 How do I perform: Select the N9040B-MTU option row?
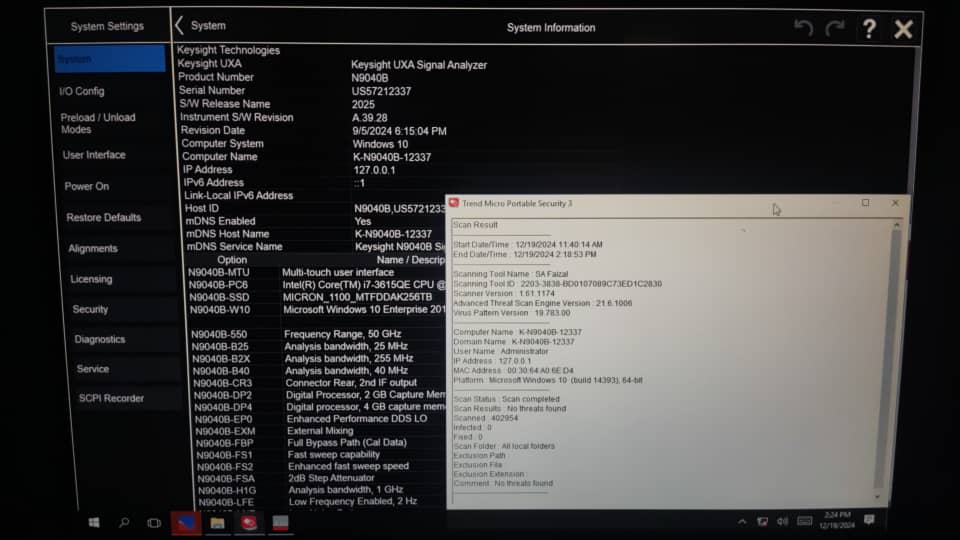point(316,272)
